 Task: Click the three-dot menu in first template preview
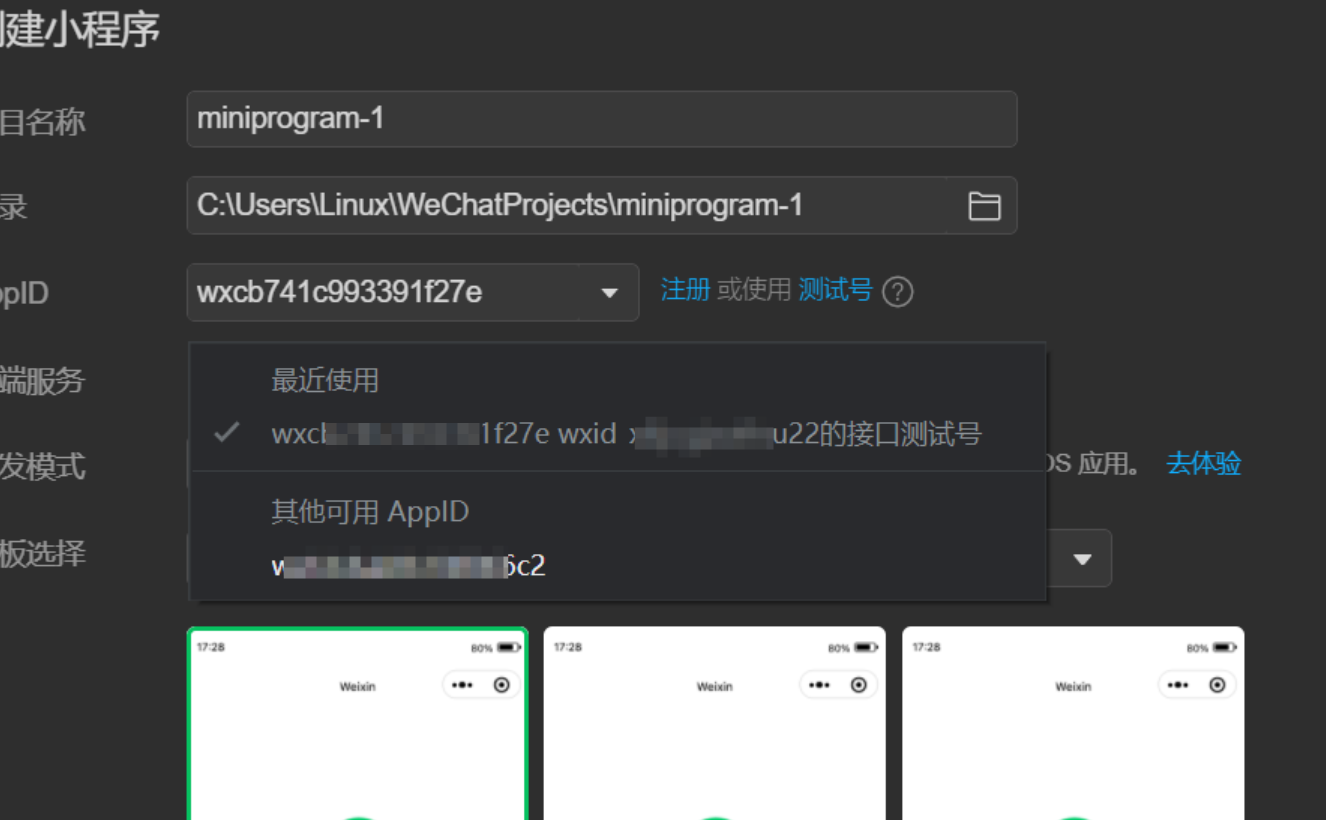[x=462, y=685]
